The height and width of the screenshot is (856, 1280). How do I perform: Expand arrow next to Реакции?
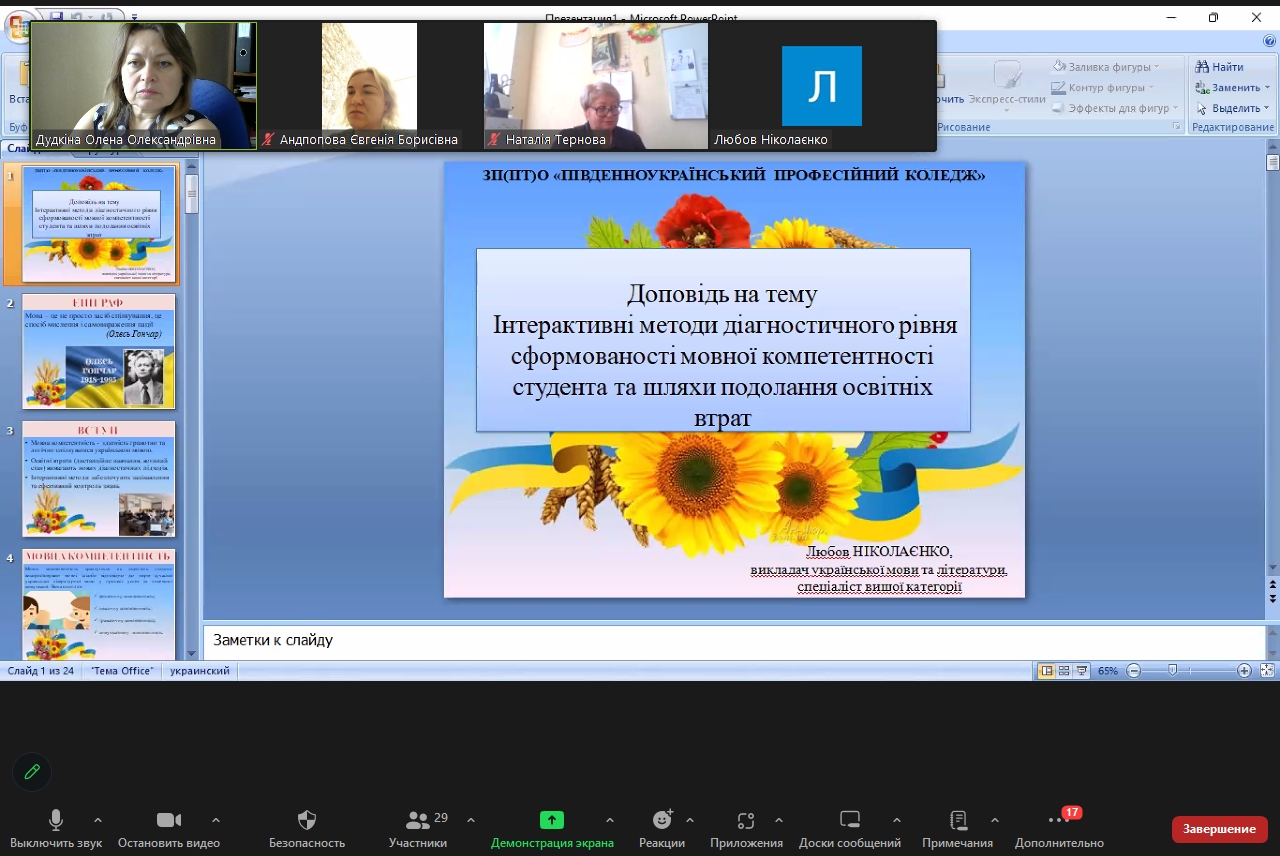690,820
